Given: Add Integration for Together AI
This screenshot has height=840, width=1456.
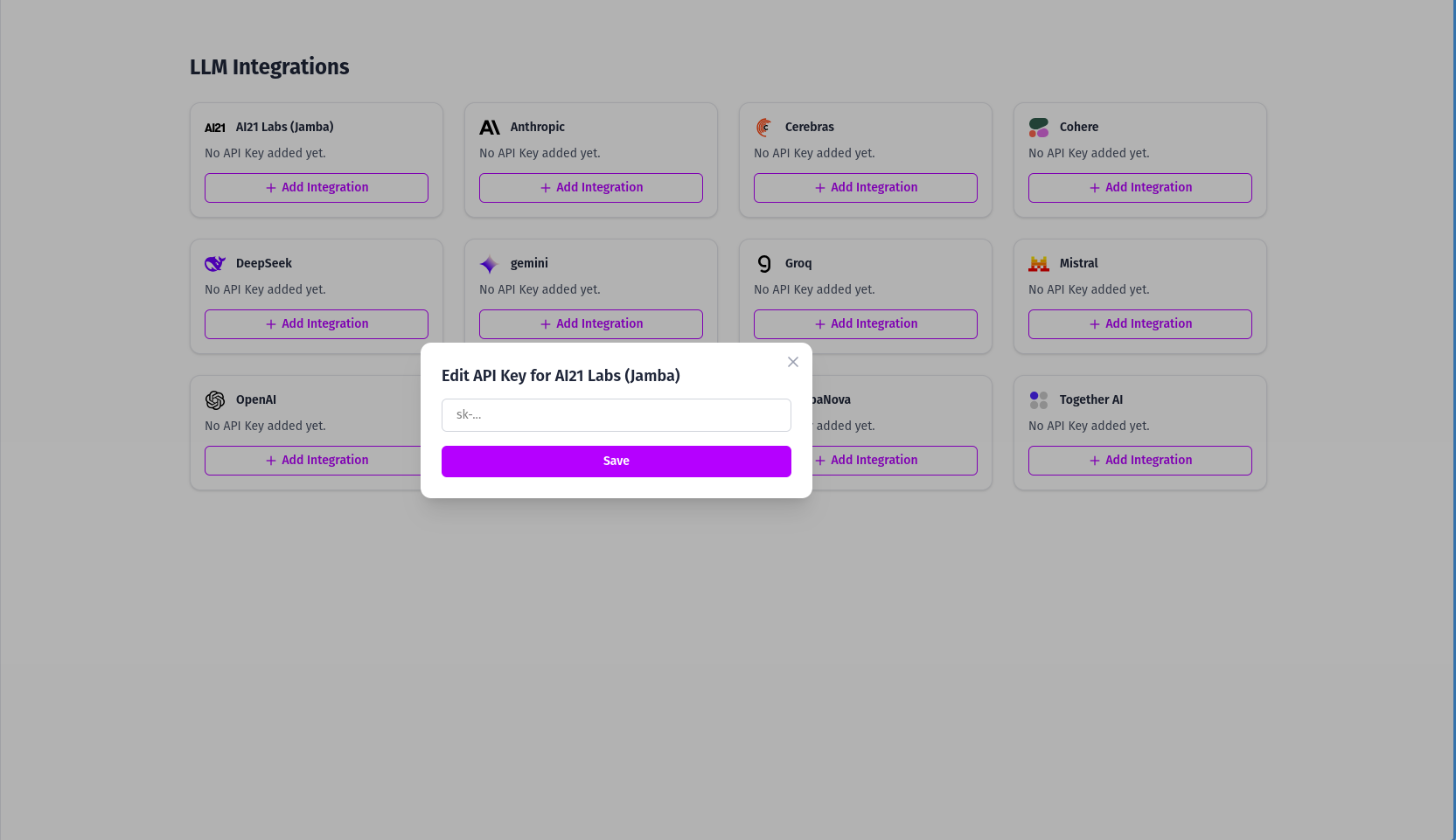Looking at the screenshot, I should coord(1139,460).
